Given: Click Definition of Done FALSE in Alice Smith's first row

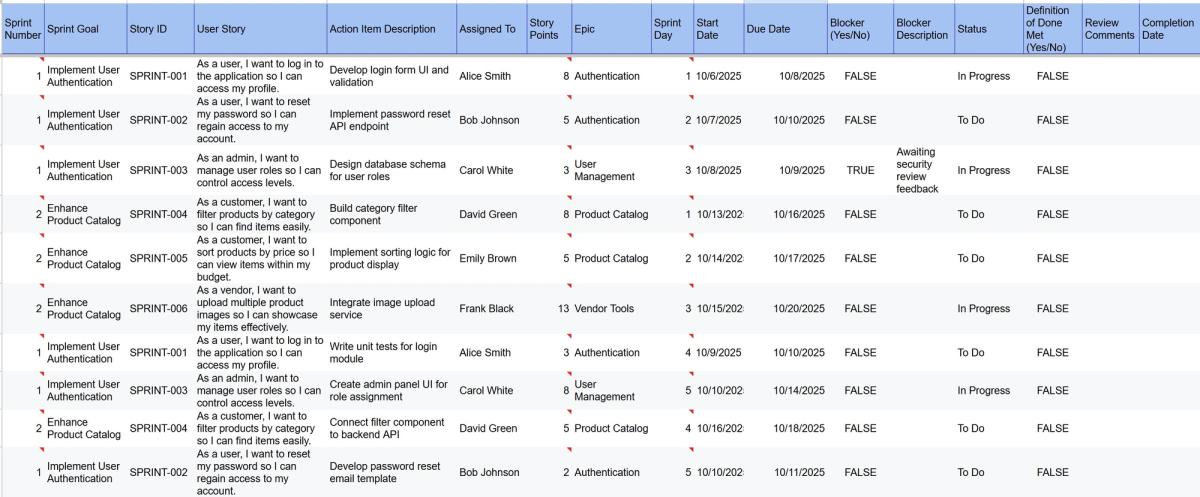Looking at the screenshot, I should click(1052, 76).
